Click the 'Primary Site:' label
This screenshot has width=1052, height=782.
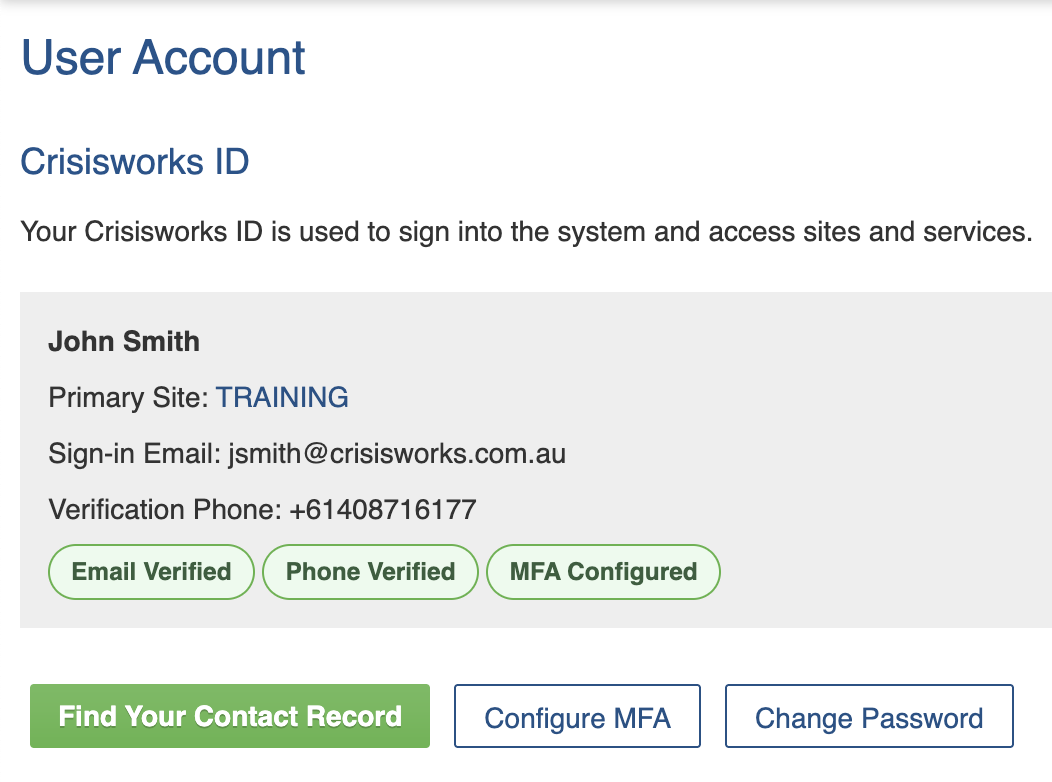[x=129, y=397]
